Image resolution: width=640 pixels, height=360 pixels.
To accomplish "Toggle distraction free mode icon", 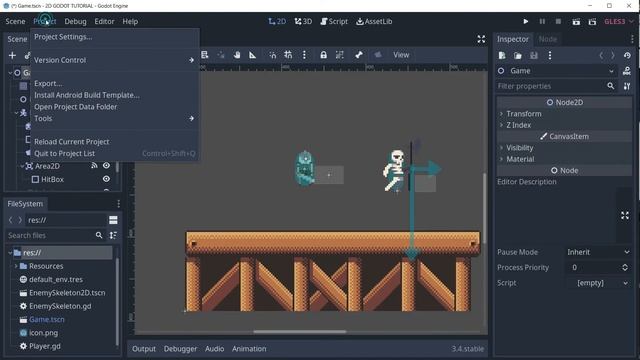I will [481, 39].
